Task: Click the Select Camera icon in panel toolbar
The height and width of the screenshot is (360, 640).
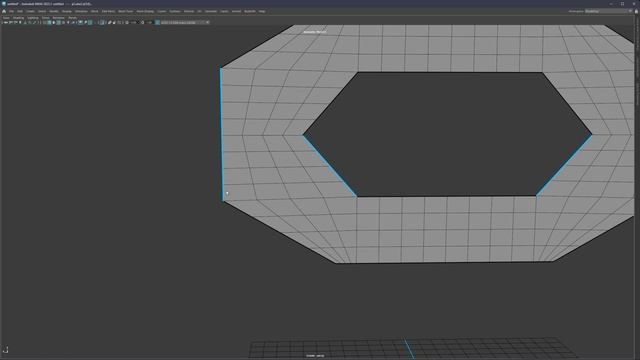Action: point(5,22)
